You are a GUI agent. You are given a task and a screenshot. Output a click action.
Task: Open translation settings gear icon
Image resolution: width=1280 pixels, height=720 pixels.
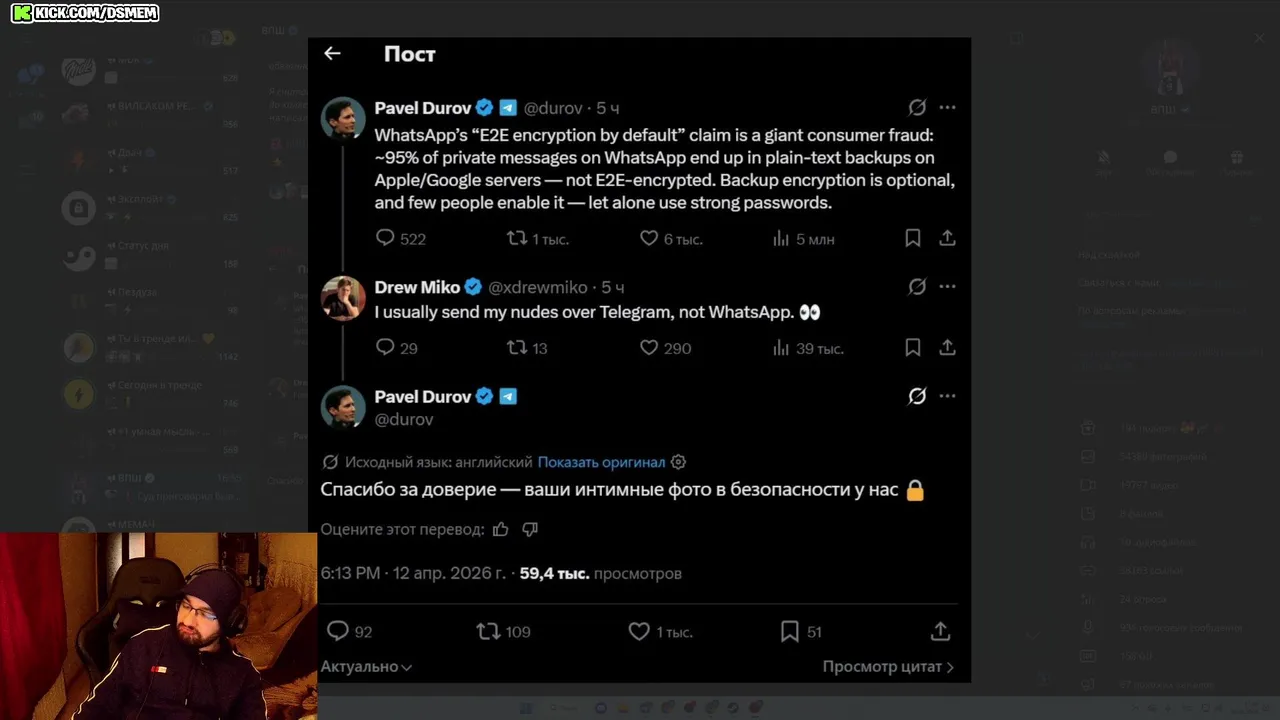coord(679,462)
